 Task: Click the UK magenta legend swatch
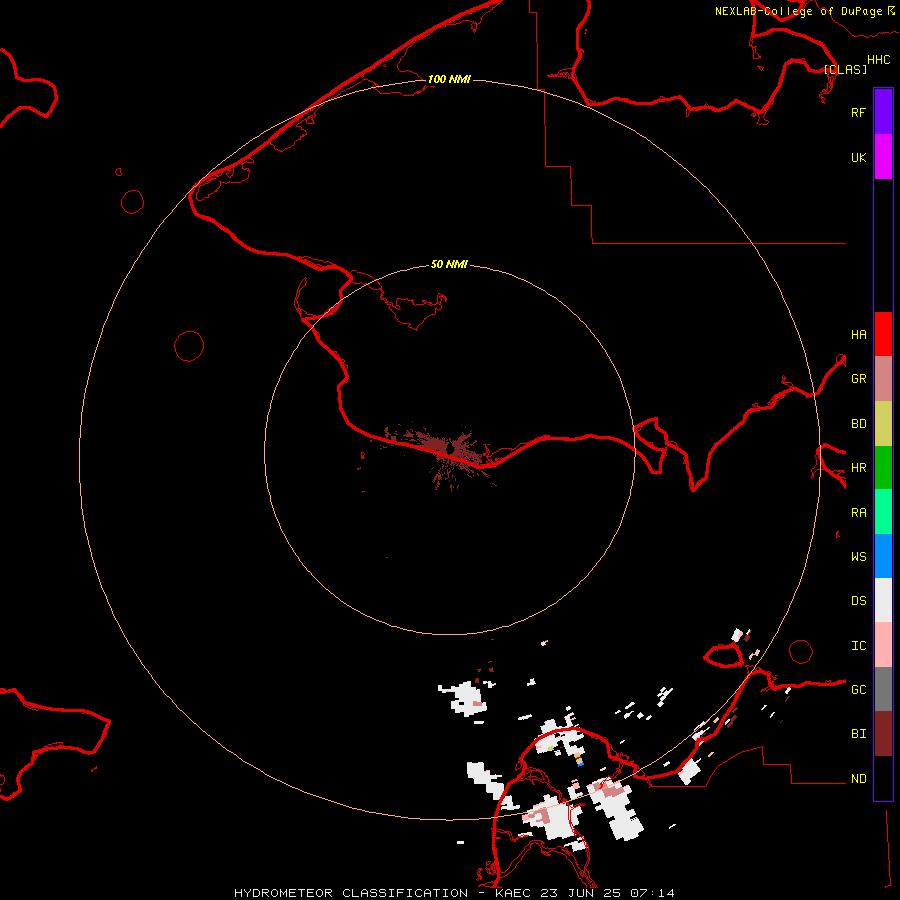(x=883, y=157)
